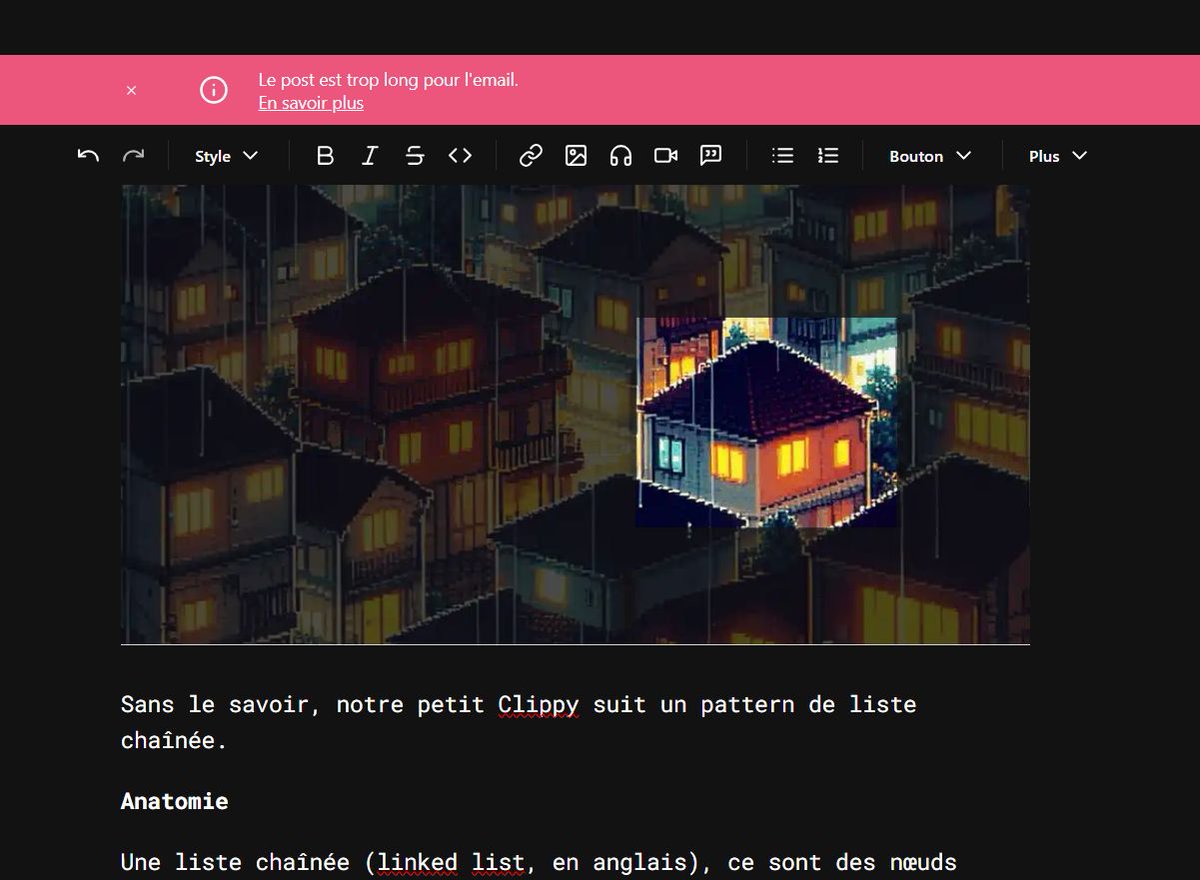This screenshot has height=880, width=1200.
Task: Insert a hyperlink
Action: (531, 156)
